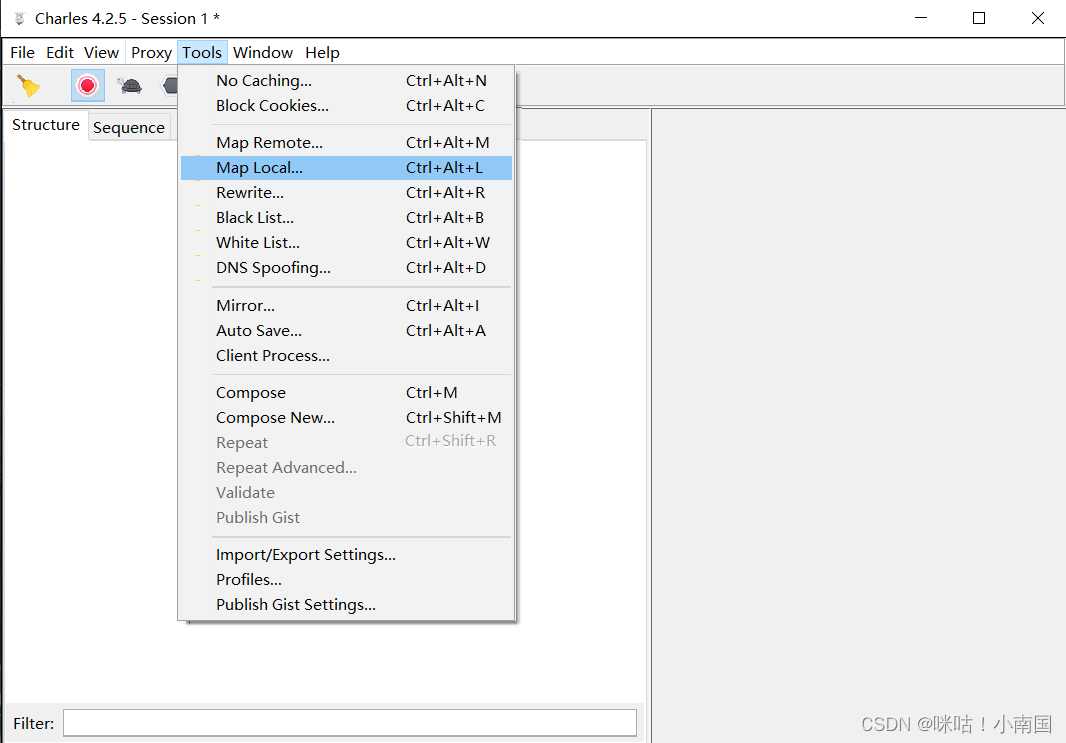Open DNS Spoofing settings
Image resolution: width=1066 pixels, height=743 pixels.
point(273,267)
